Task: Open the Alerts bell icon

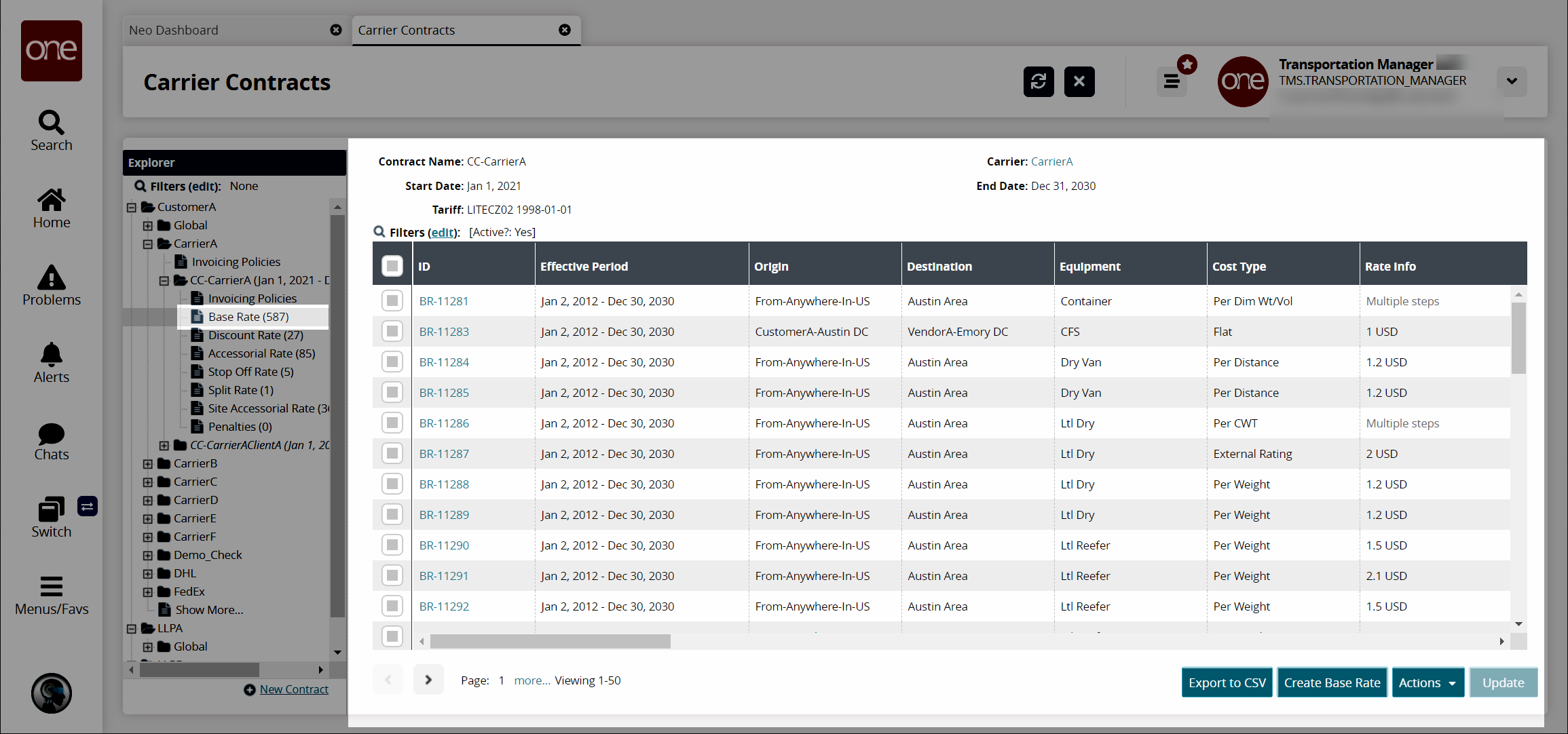Action: click(x=51, y=363)
